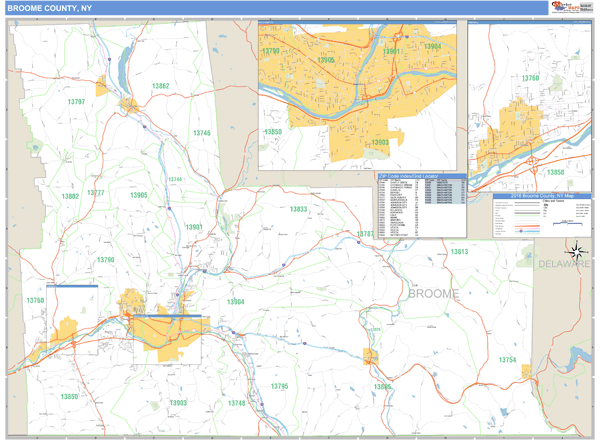Click the 13787 ZIP code label
The height and width of the screenshot is (440, 600).
tap(365, 234)
